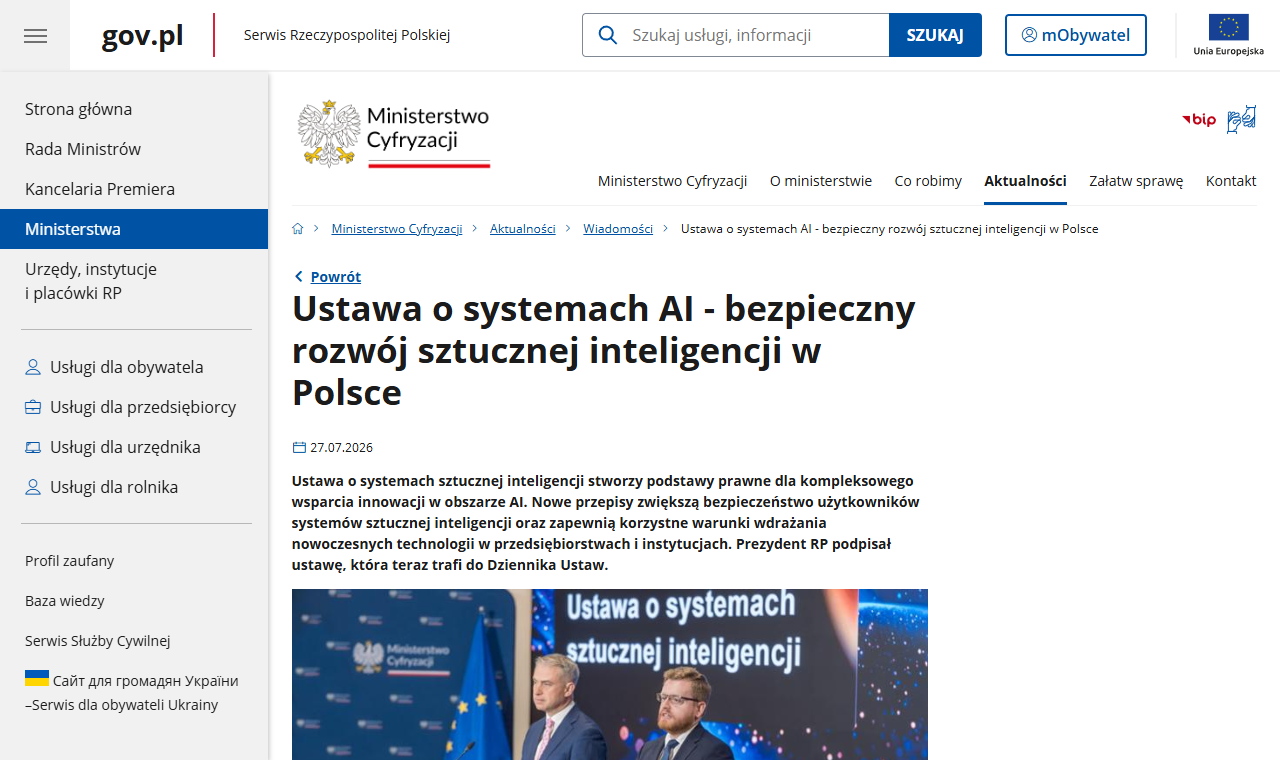Click the sign language icon
Image resolution: width=1280 pixels, height=760 pixels.
click(1241, 120)
